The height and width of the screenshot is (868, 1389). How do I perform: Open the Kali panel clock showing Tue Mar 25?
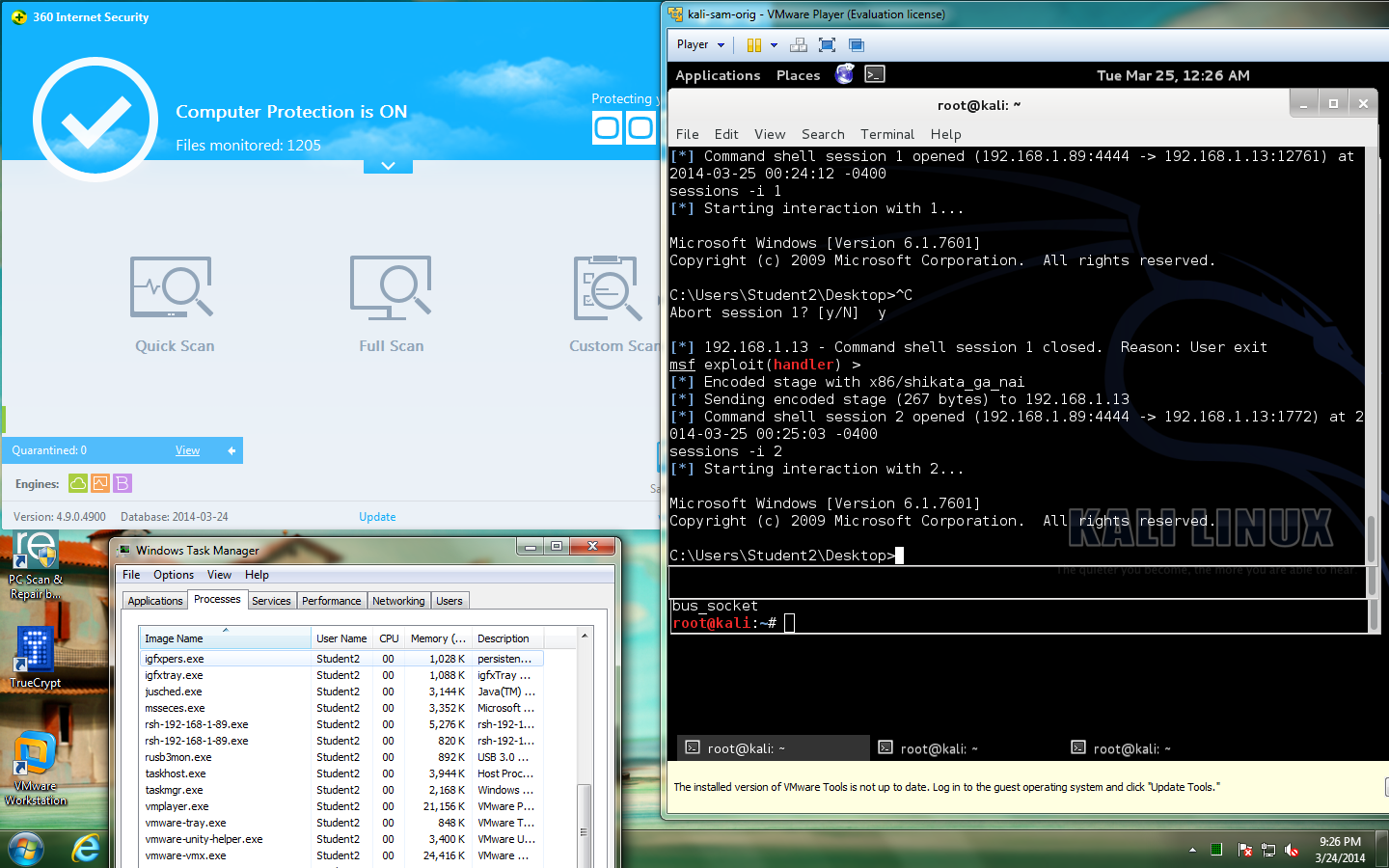pyautogui.click(x=1173, y=75)
